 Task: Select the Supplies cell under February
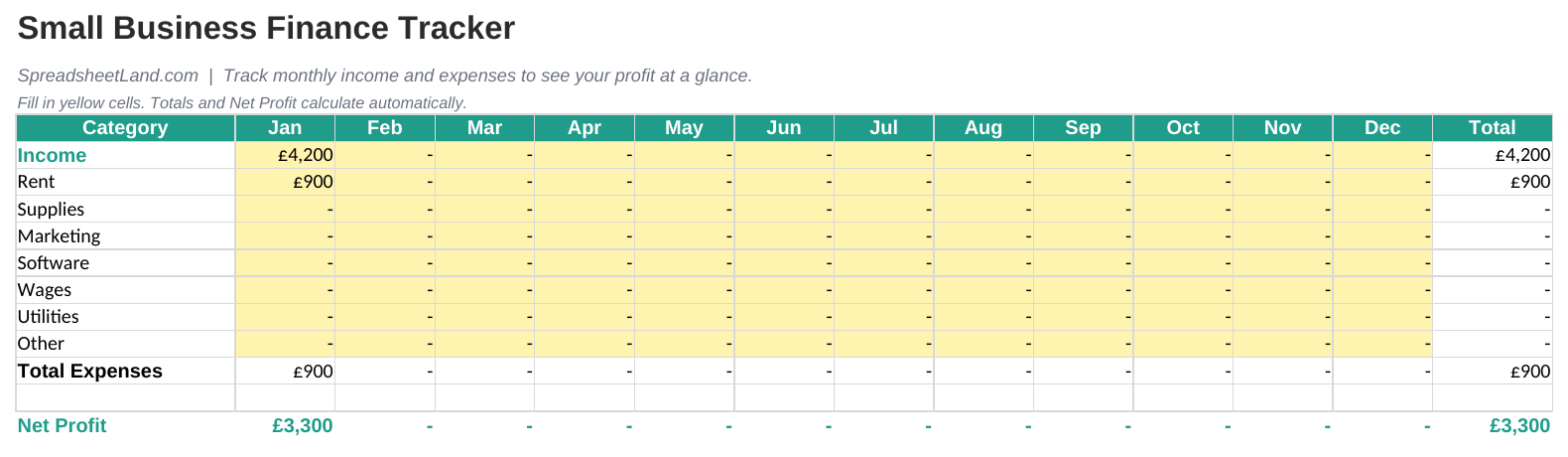coord(385,209)
